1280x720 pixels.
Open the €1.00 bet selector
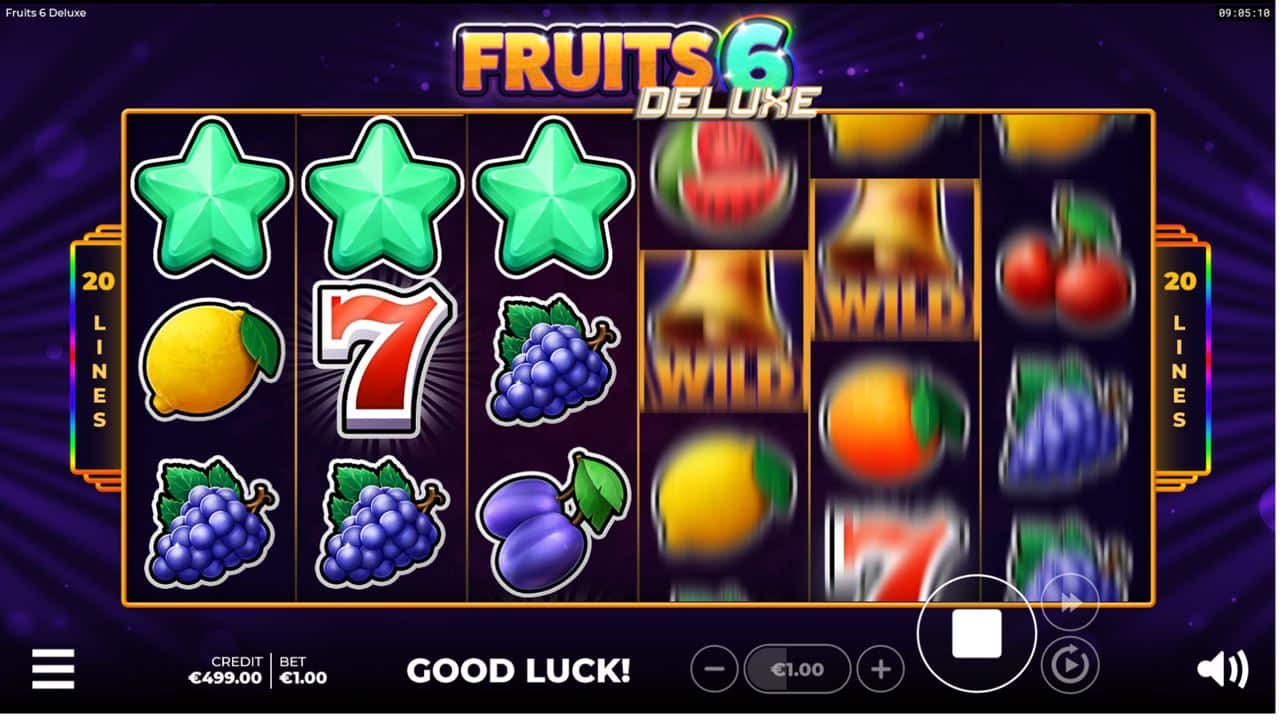click(x=797, y=669)
